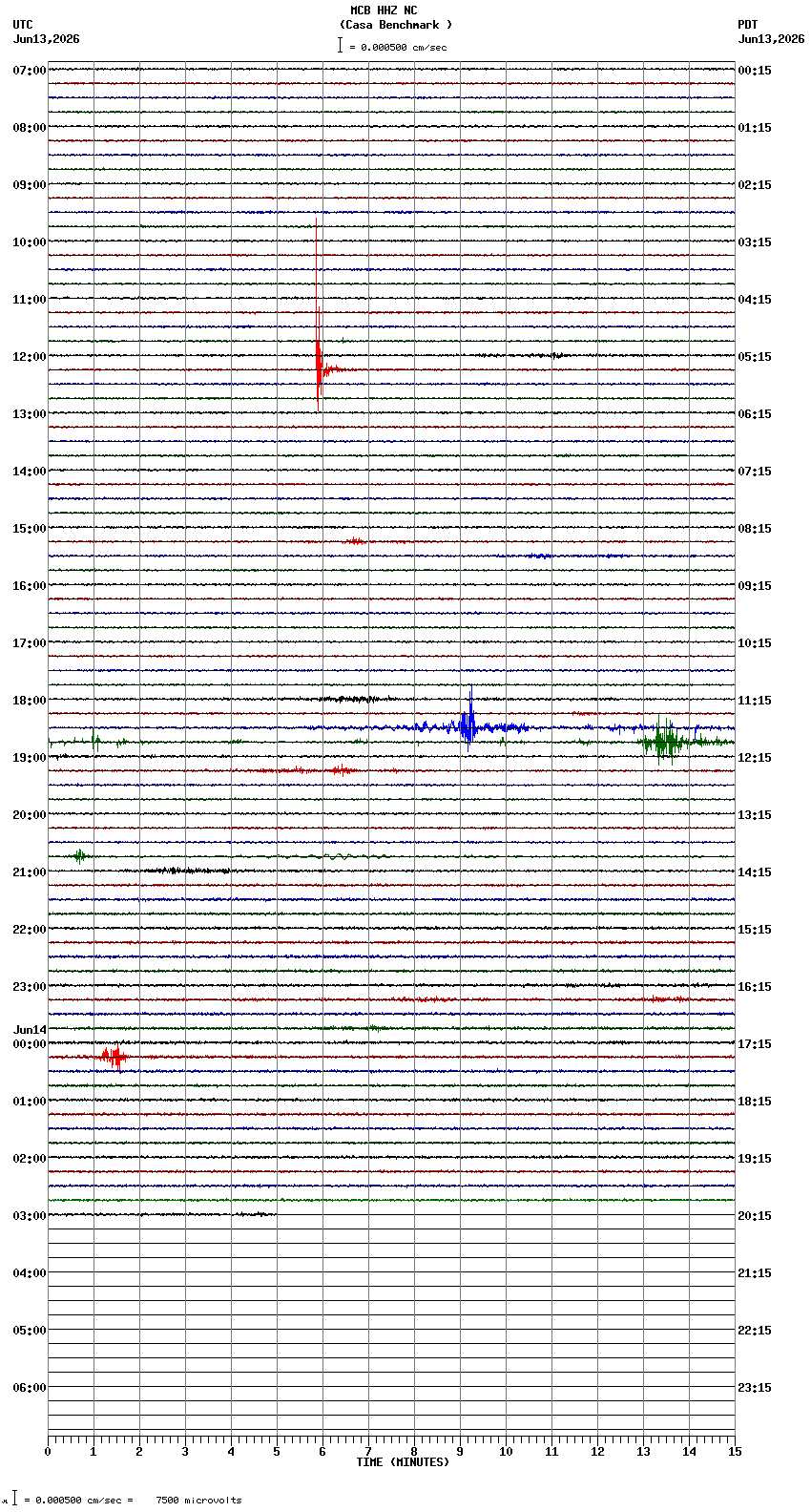
Task: Click the '19:00' UTC row label
Action: point(30,758)
